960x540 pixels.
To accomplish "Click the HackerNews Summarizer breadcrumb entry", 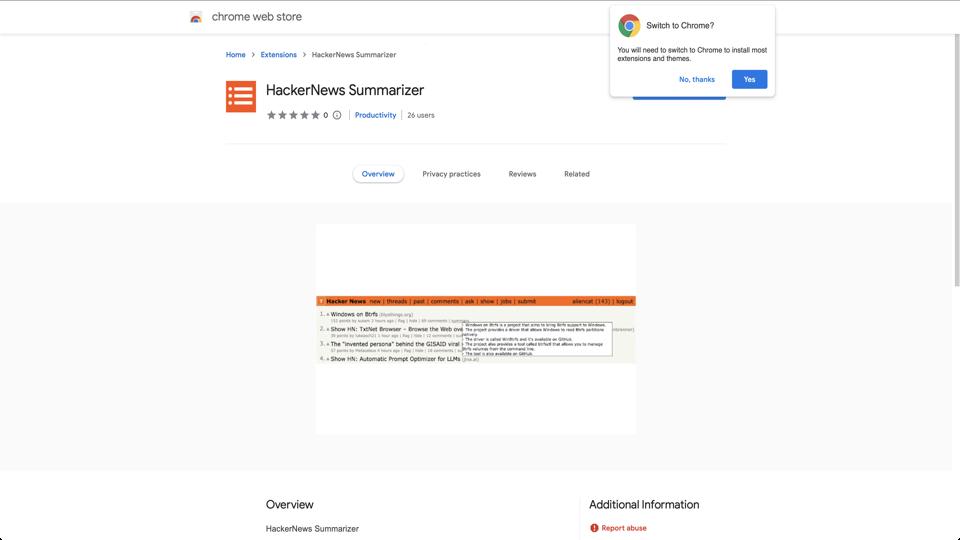I will pos(354,55).
